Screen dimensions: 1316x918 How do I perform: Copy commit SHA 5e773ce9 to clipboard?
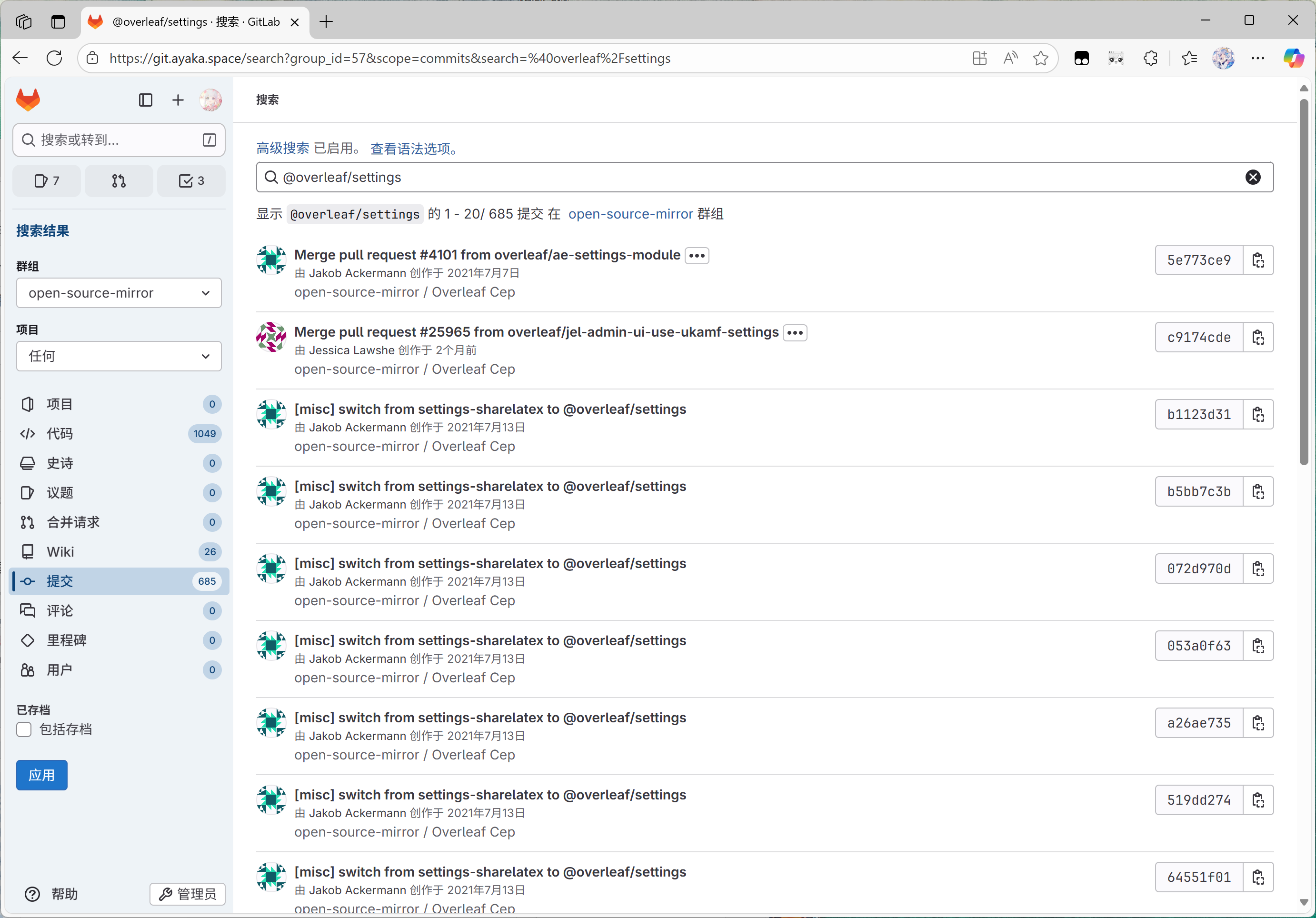click(x=1259, y=259)
